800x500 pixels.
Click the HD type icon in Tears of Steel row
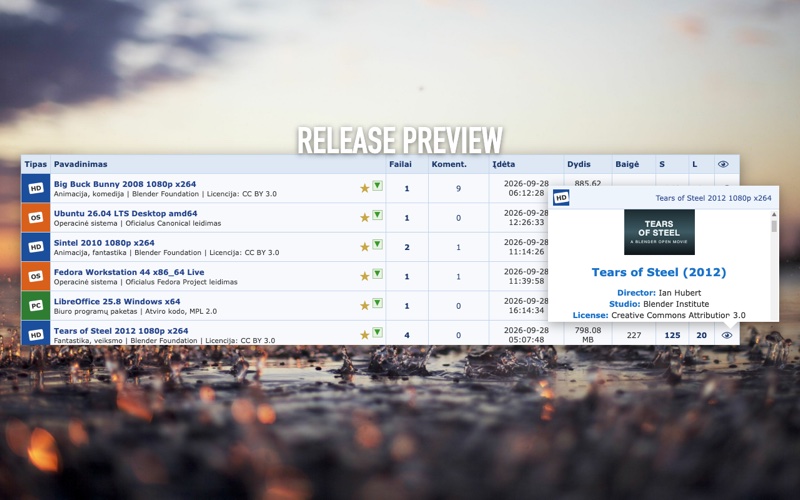[36, 335]
